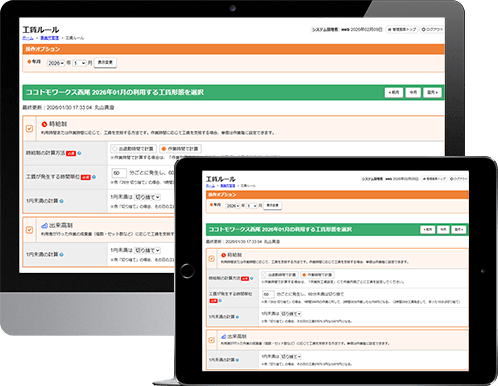The width and height of the screenshot is (498, 386).
Task: Go to 前月 on the tablet
Action: 428,230
